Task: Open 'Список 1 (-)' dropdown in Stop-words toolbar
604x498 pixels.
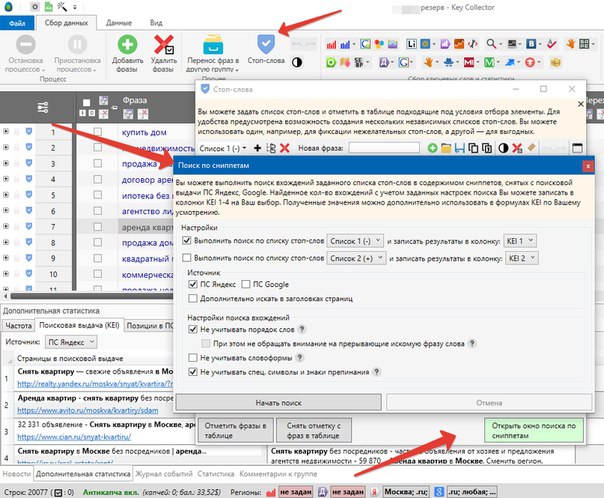Action: (223, 148)
